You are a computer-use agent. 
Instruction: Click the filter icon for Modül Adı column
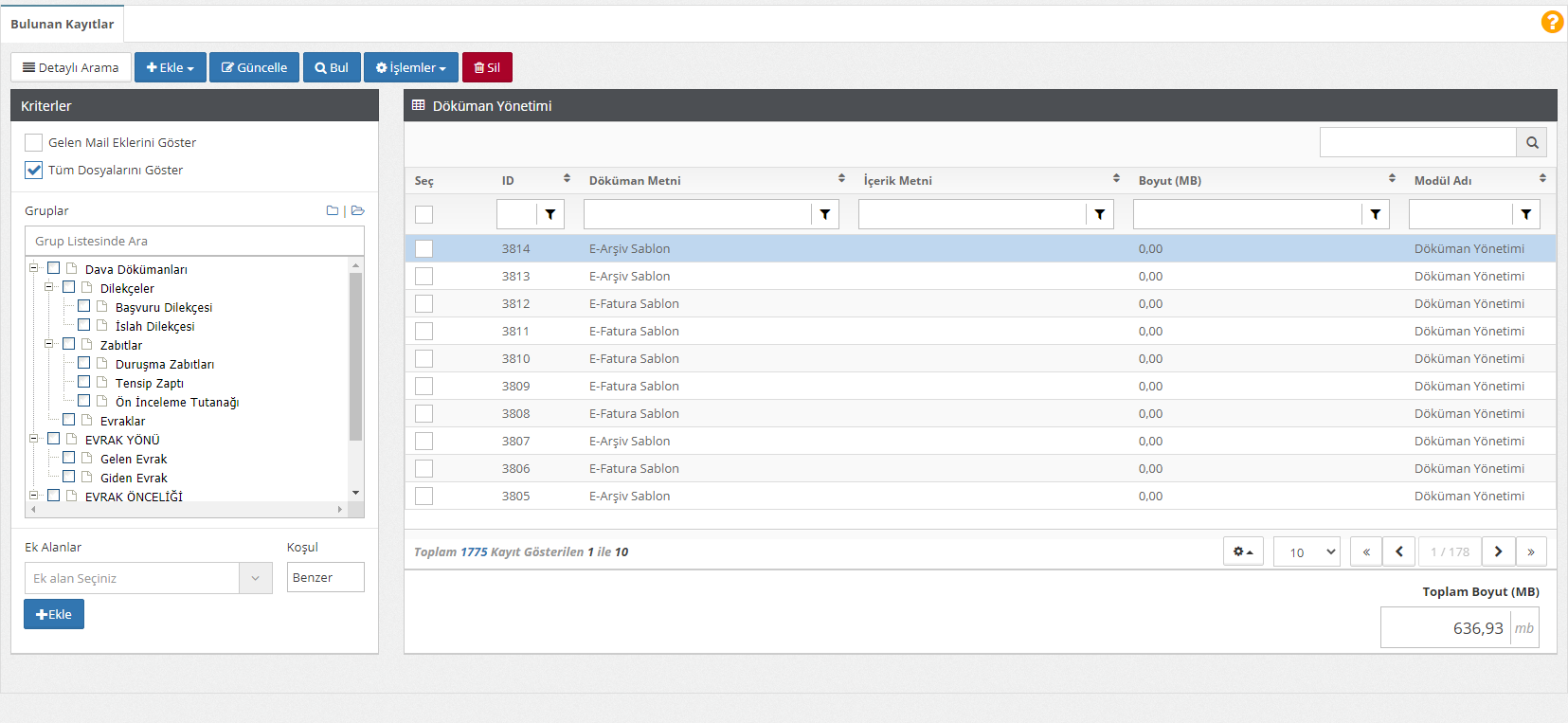[1526, 215]
